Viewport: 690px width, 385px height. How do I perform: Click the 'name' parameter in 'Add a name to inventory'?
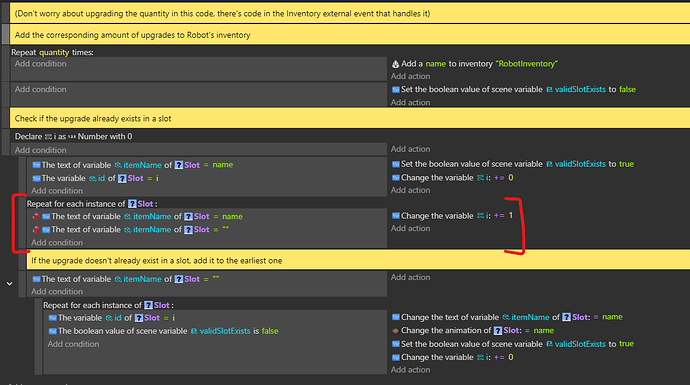[436, 64]
